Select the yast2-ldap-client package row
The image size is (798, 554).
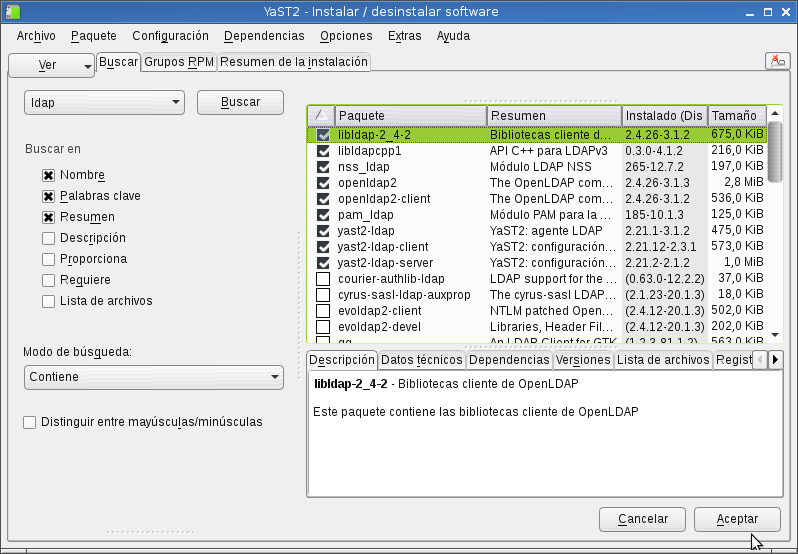pos(536,247)
